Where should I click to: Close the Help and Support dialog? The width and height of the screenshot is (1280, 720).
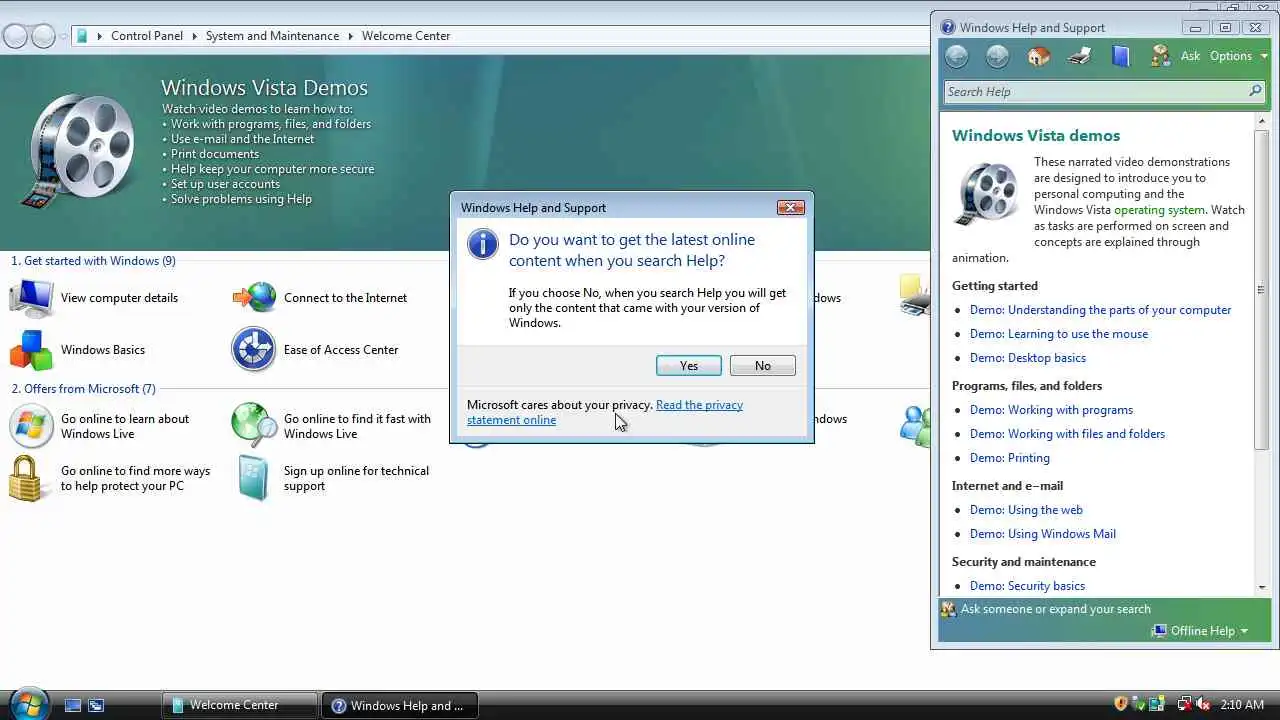[x=790, y=208]
